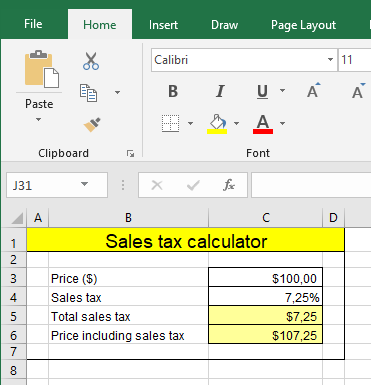The width and height of the screenshot is (371, 385).
Task: Select the cell showing $7,25
Action: coord(266,316)
